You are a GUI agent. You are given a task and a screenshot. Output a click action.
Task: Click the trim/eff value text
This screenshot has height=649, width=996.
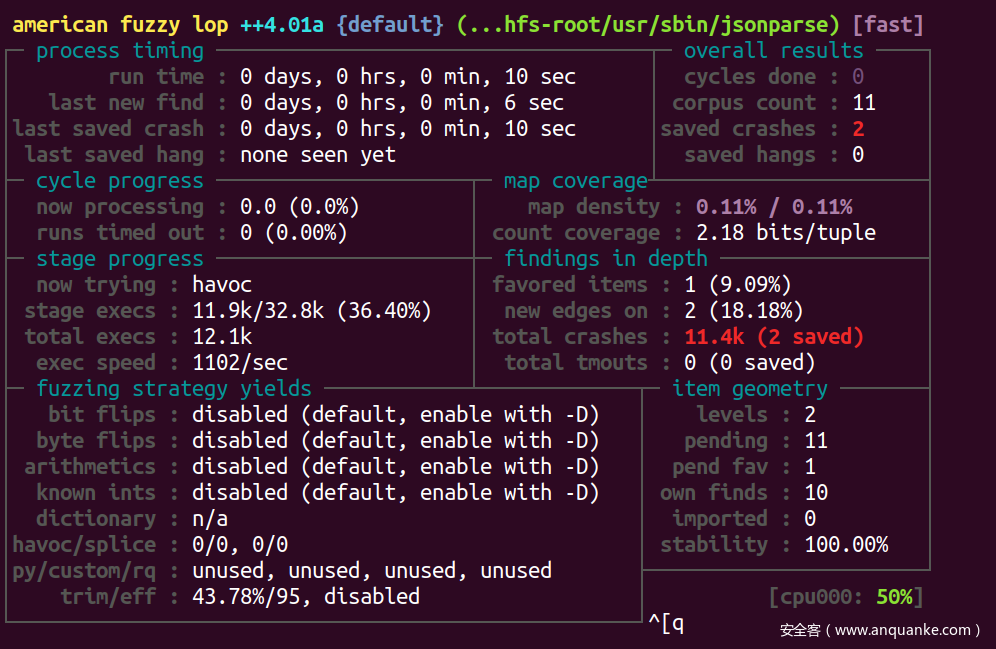pyautogui.click(x=305, y=597)
